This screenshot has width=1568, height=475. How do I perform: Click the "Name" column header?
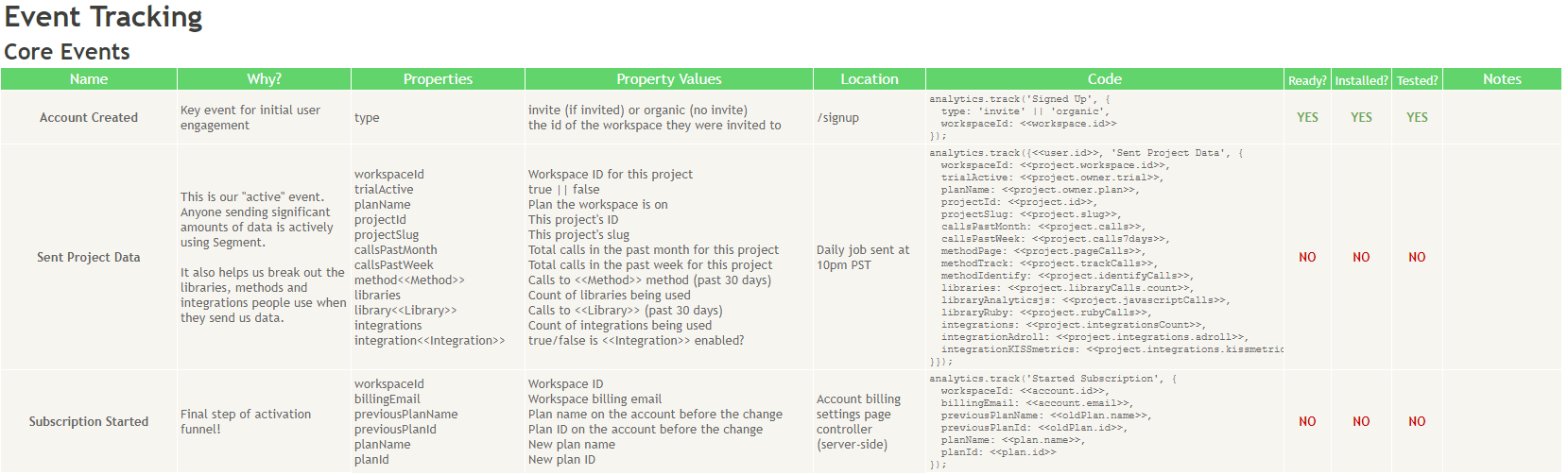[x=89, y=79]
